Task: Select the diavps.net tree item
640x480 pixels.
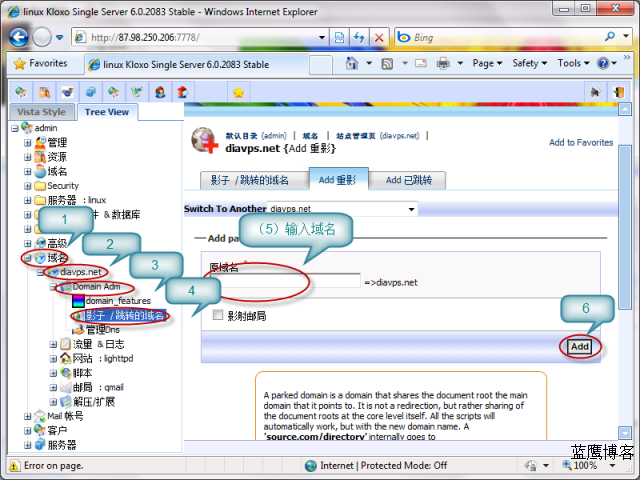Action: 80,272
